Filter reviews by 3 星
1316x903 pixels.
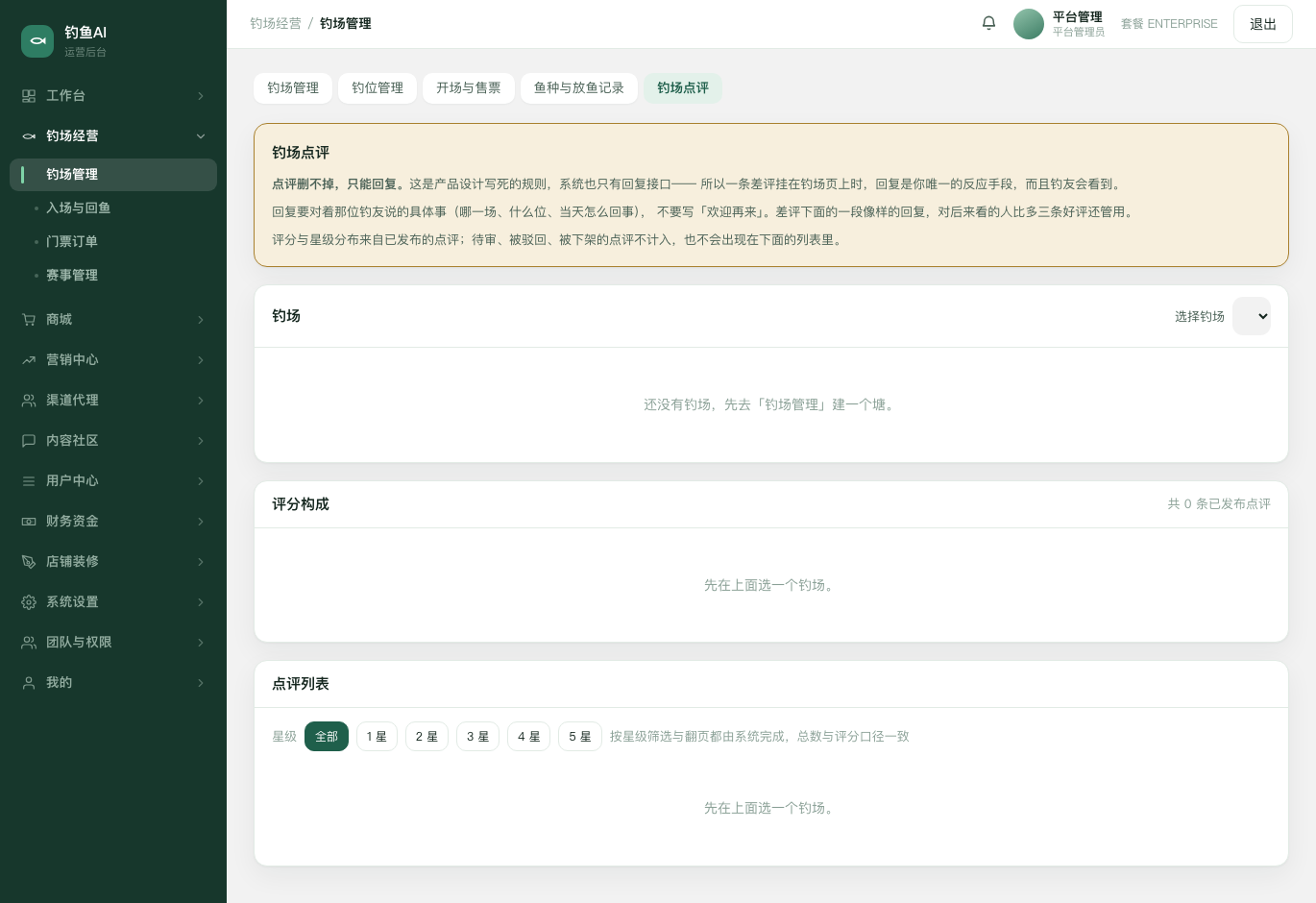click(477, 737)
